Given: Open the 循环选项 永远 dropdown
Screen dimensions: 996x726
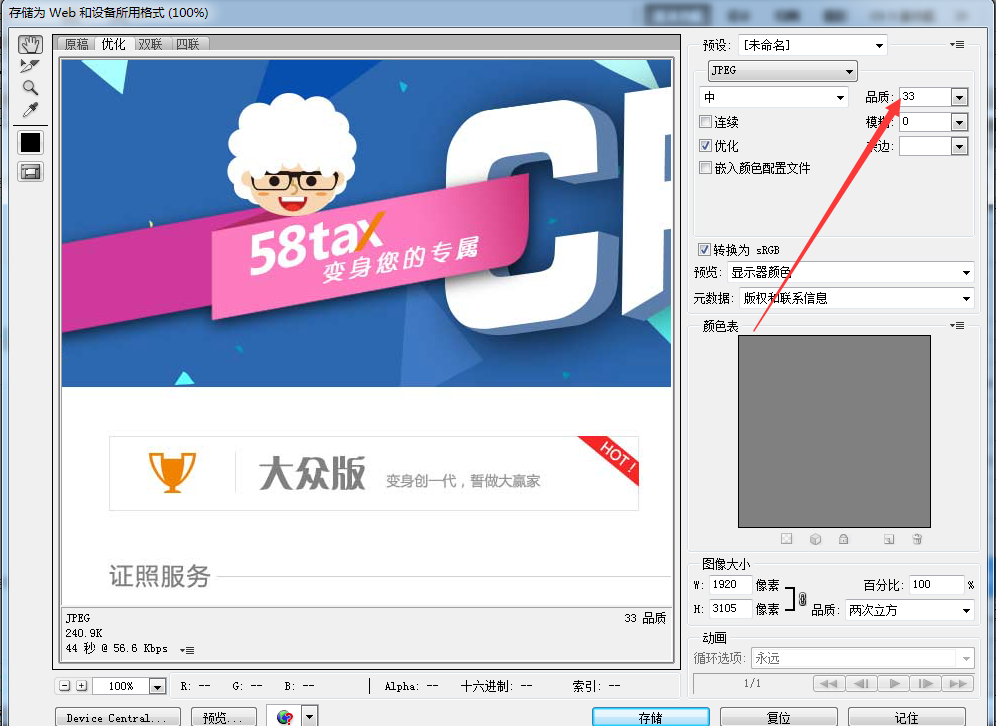Looking at the screenshot, I should (x=863, y=658).
